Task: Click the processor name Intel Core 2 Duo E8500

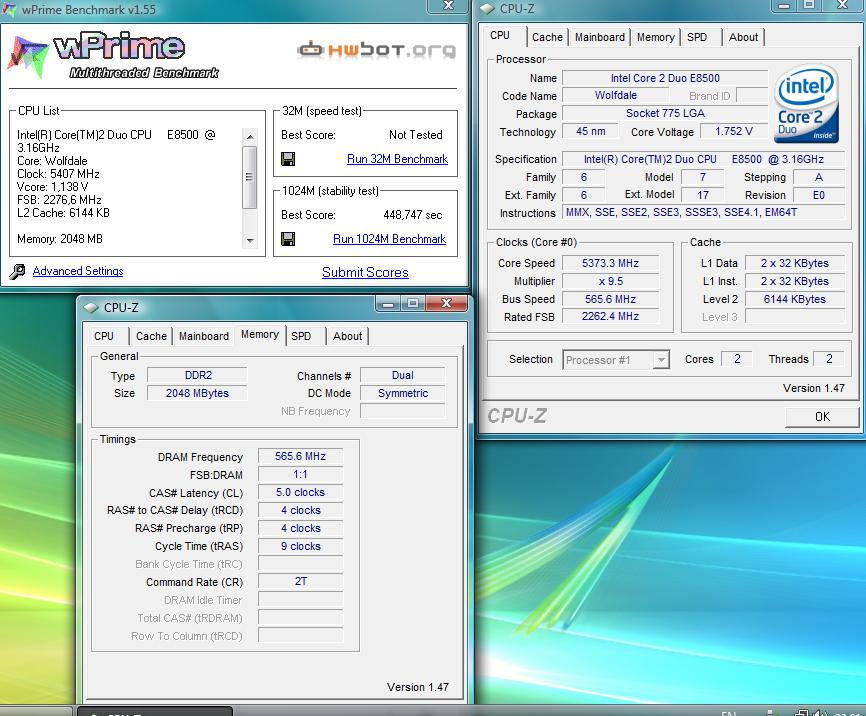Action: coord(665,78)
